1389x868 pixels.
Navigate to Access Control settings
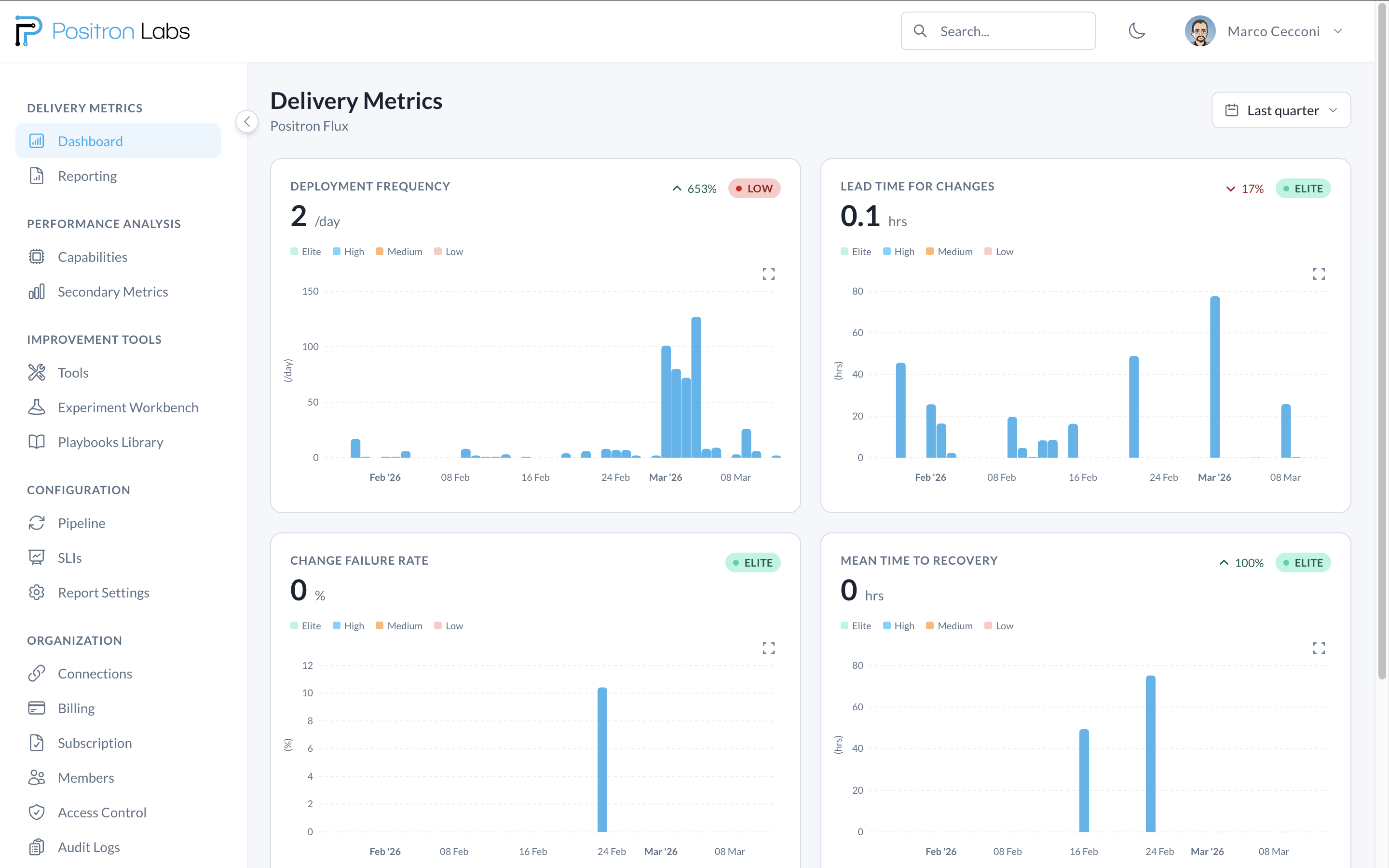click(x=102, y=813)
